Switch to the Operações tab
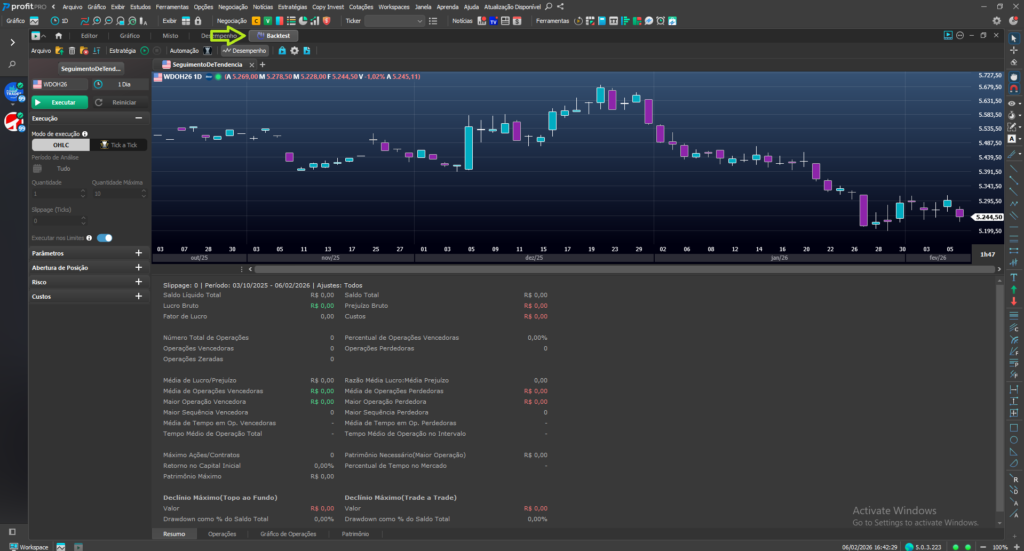Viewport: 1024px width, 551px height. [222, 535]
